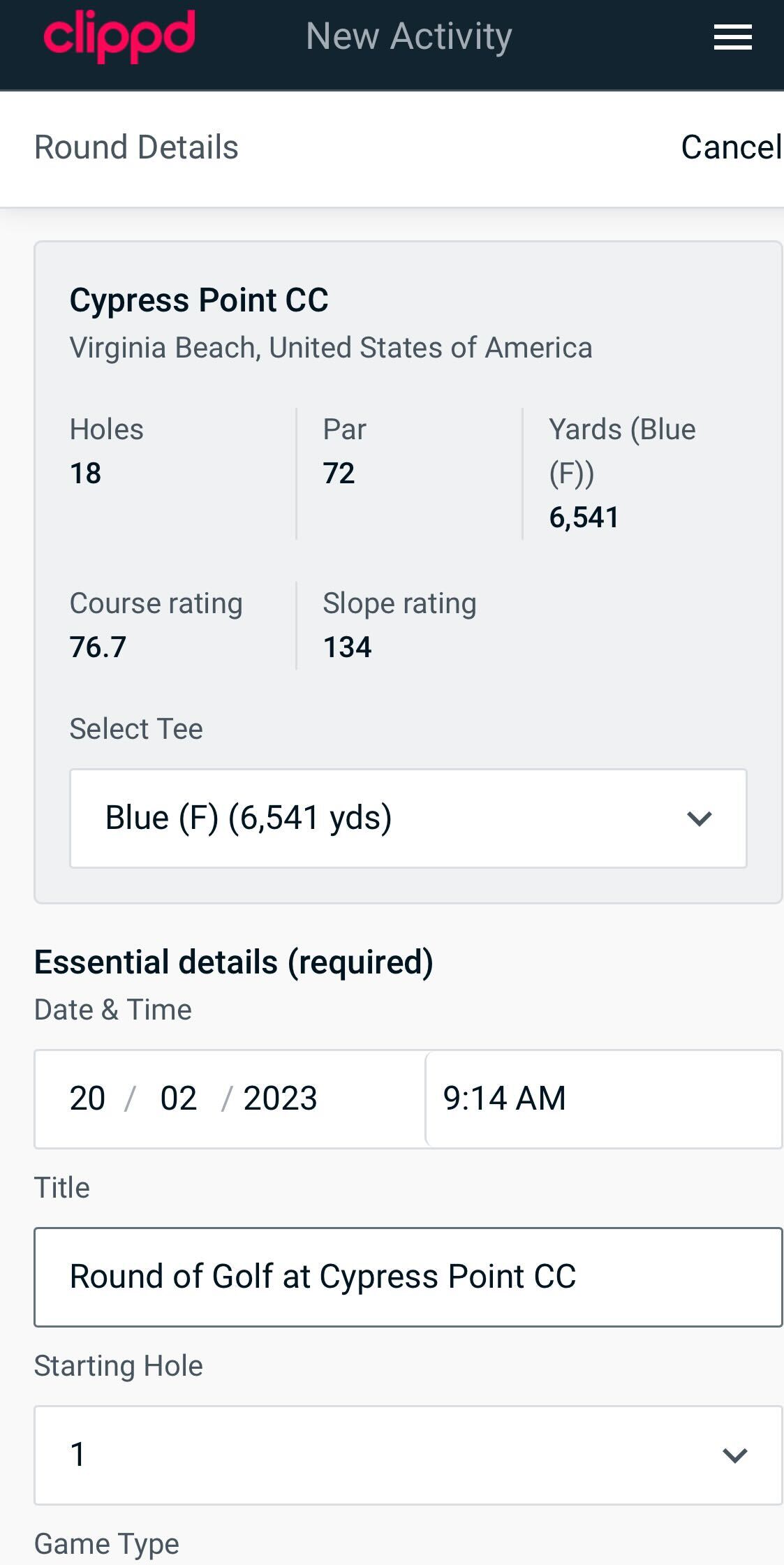This screenshot has width=784, height=1565.
Task: Focus the round Title text field
Action: pyautogui.click(x=408, y=1277)
